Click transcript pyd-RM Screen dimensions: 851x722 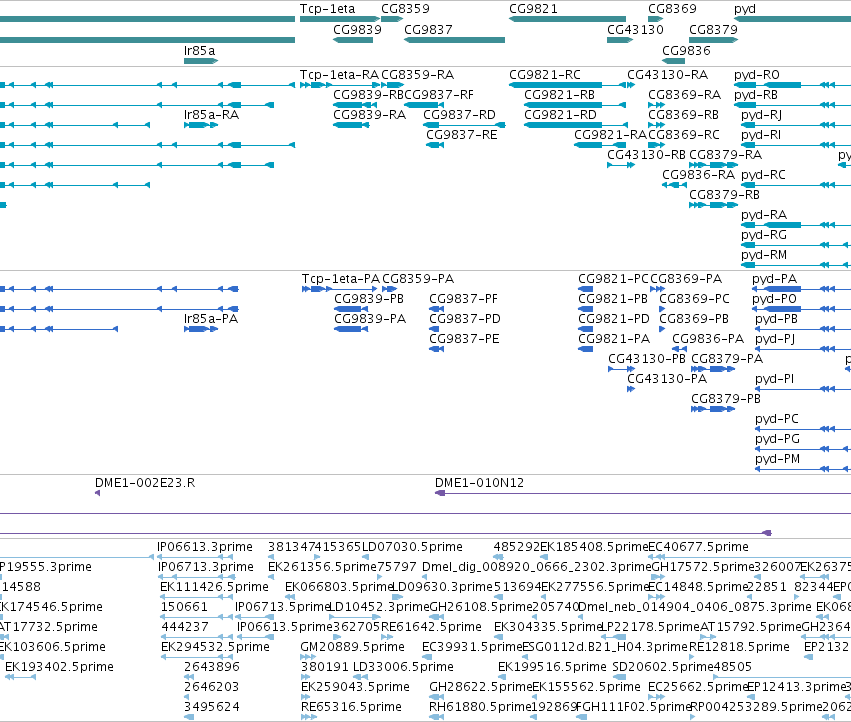pyautogui.click(x=764, y=255)
